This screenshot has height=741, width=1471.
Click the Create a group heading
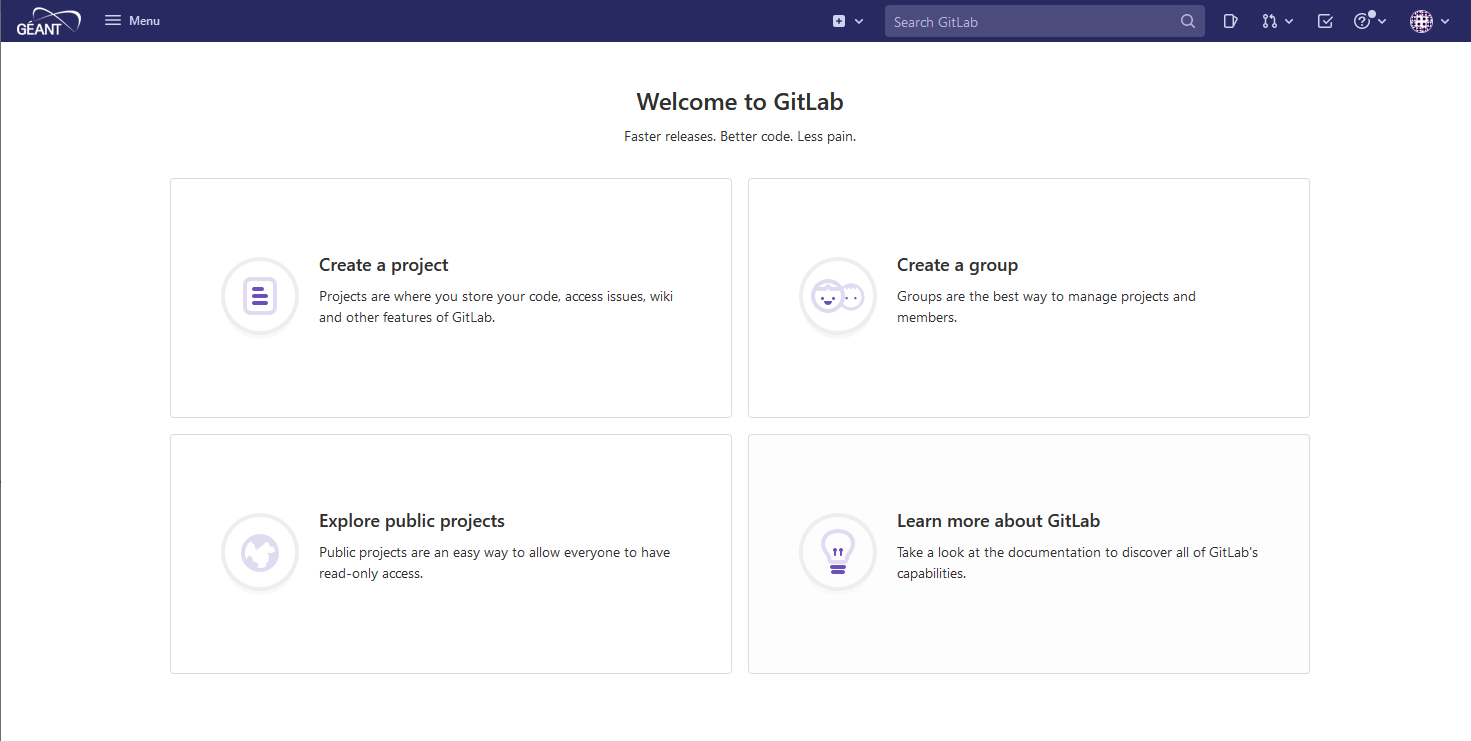click(x=957, y=265)
